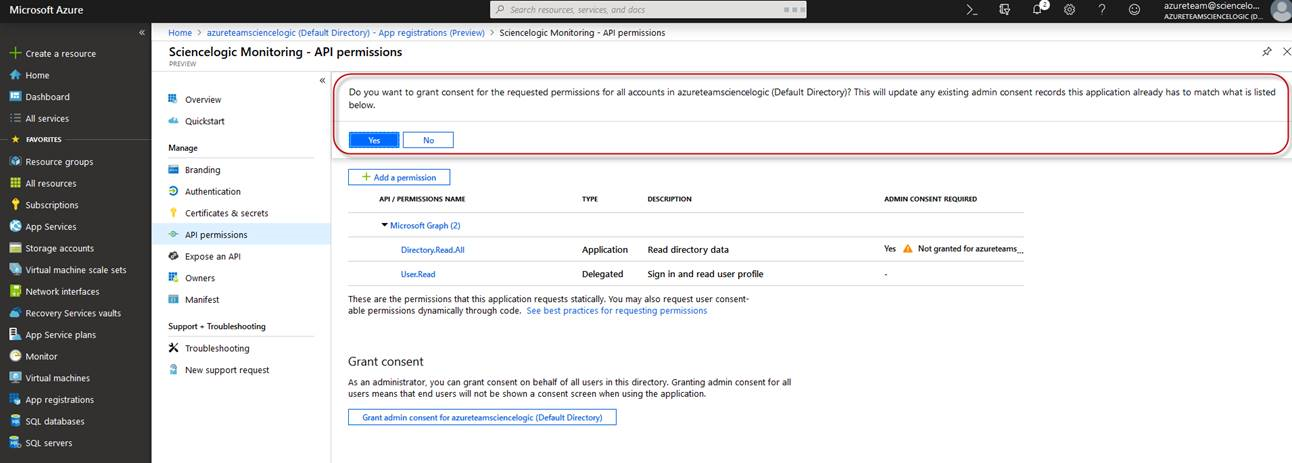Collapse the Microsoft Graph permissions group
The width and height of the screenshot is (1292, 463).
[x=384, y=226]
